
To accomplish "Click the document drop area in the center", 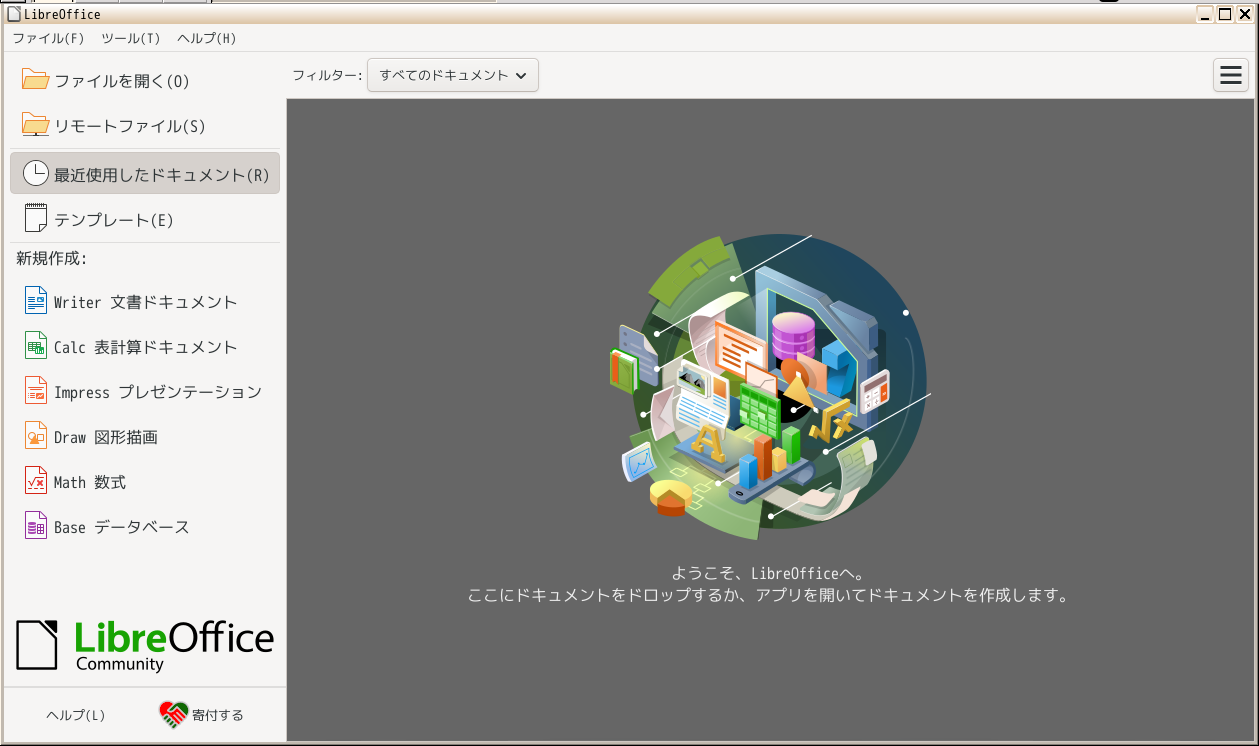I will [x=770, y=400].
